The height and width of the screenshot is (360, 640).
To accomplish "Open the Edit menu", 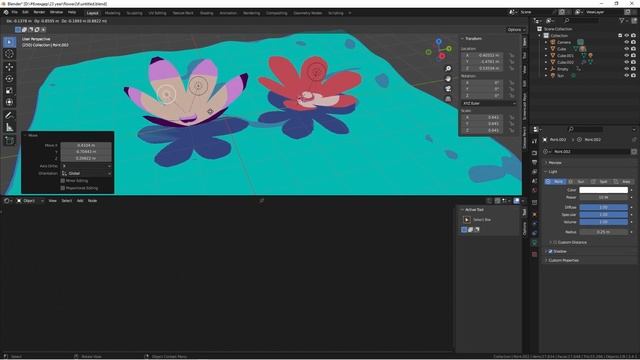I will click(x=25, y=13).
